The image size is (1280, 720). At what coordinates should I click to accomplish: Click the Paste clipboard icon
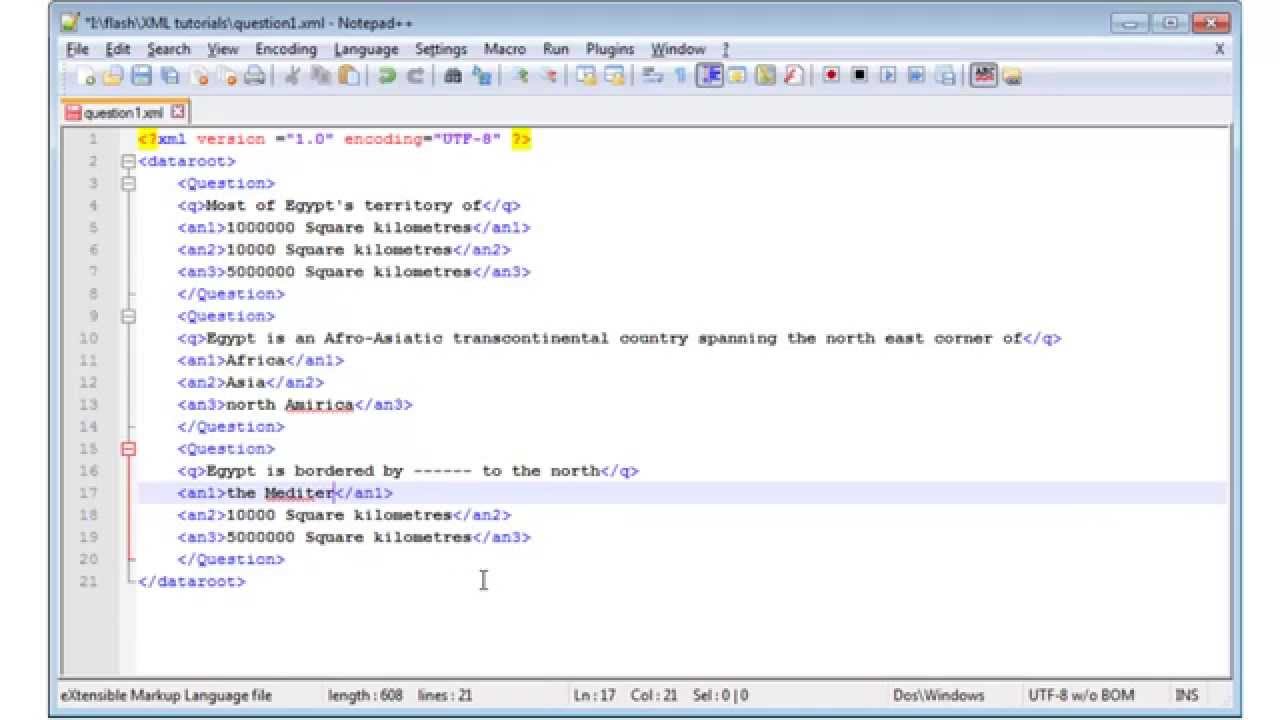pos(348,76)
